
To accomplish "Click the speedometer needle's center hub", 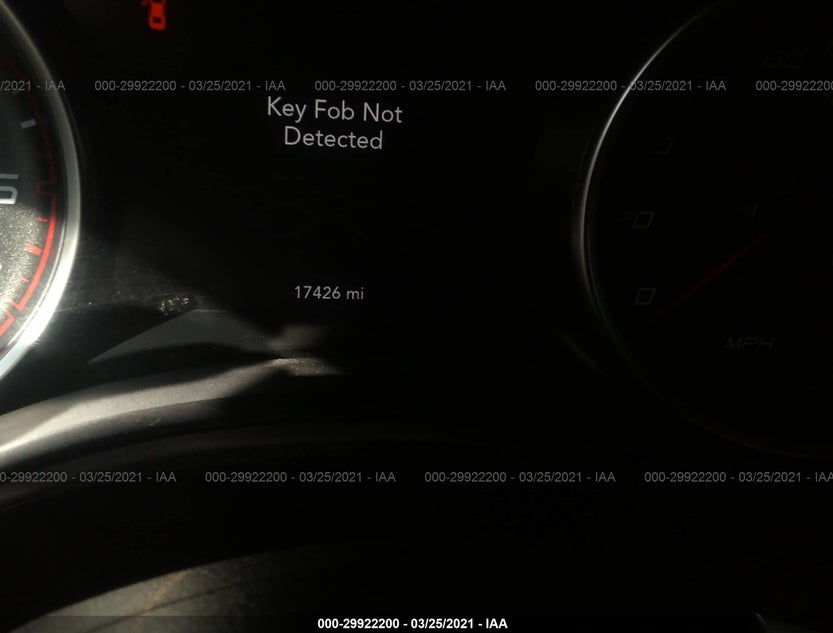I will click(x=751, y=210).
